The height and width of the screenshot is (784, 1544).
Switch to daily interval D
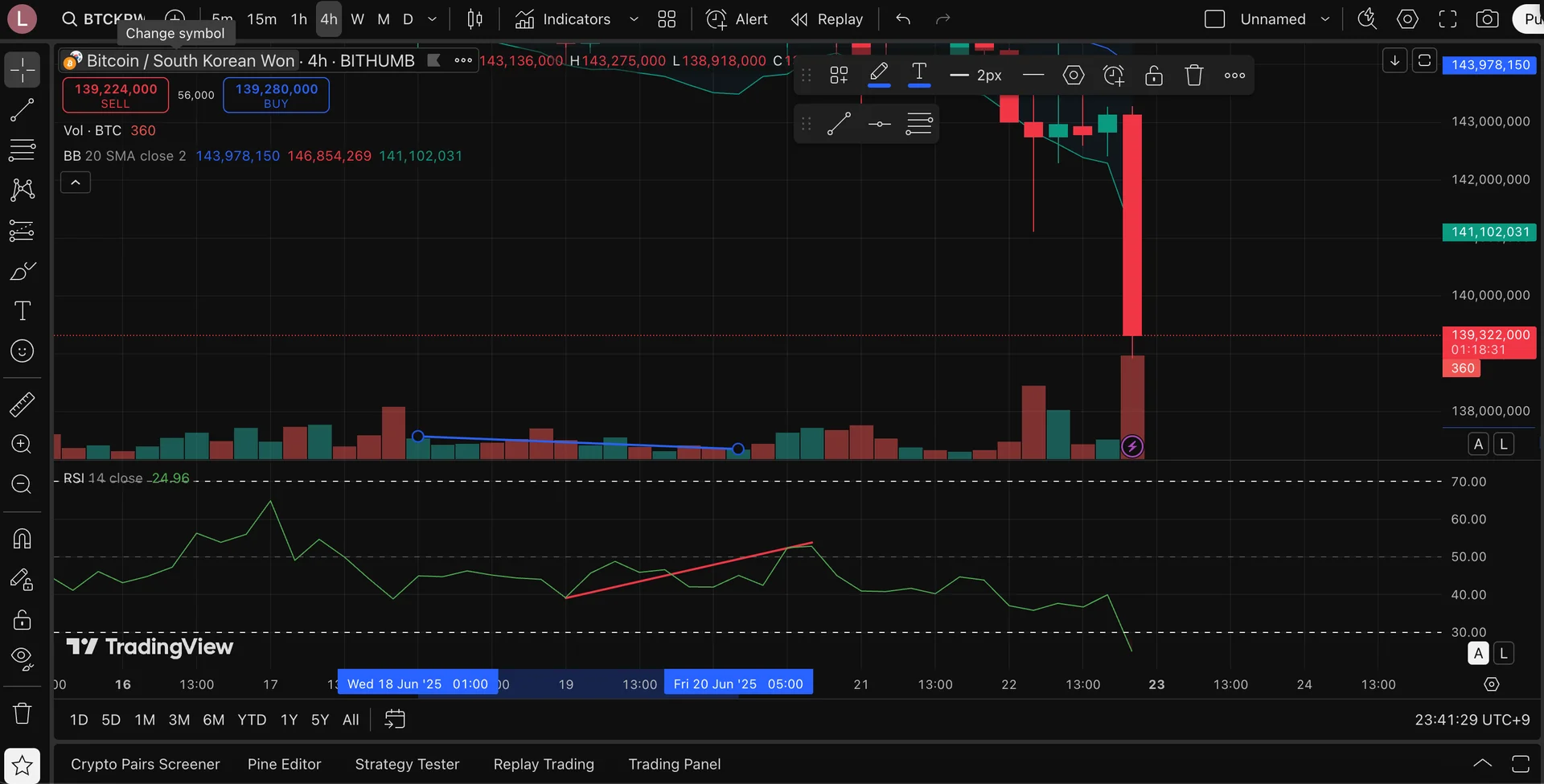tap(409, 18)
